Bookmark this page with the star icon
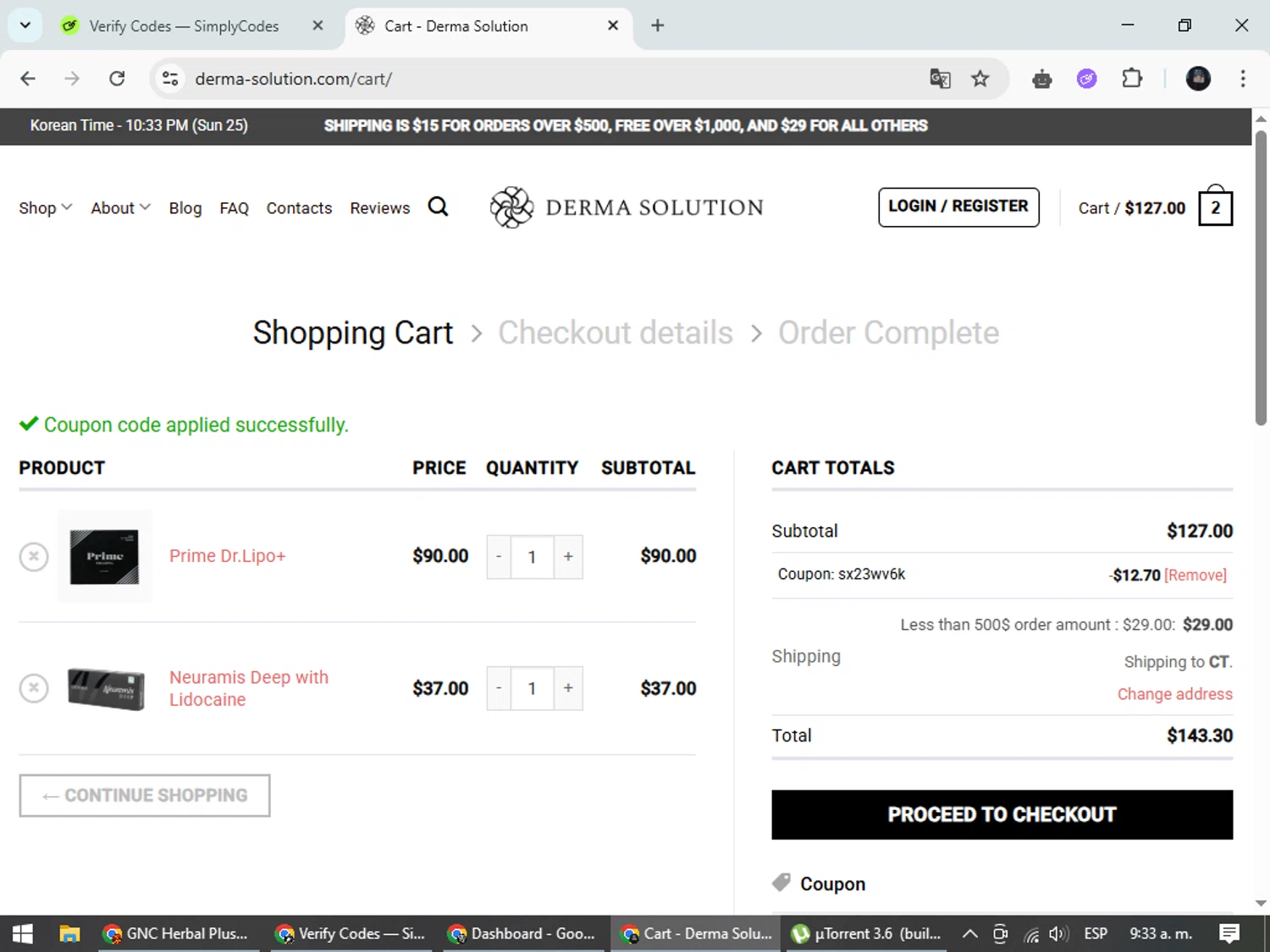 [x=980, y=79]
